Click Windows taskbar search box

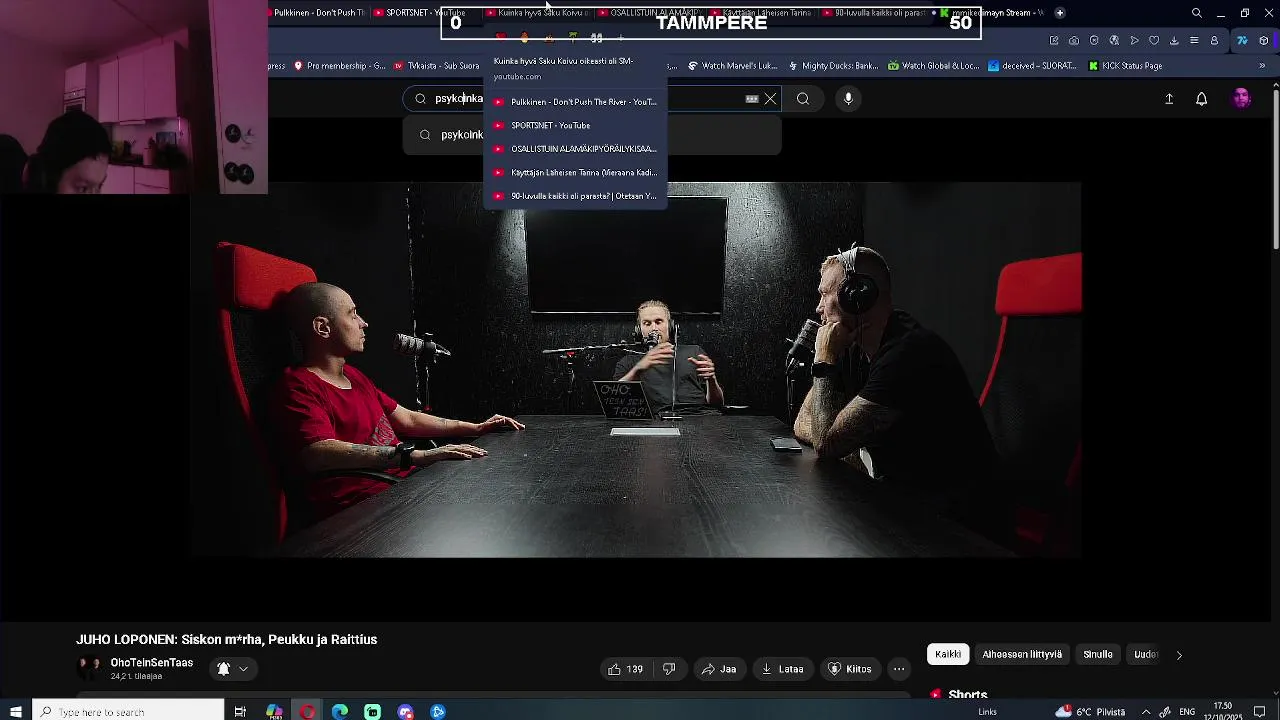tap(128, 712)
